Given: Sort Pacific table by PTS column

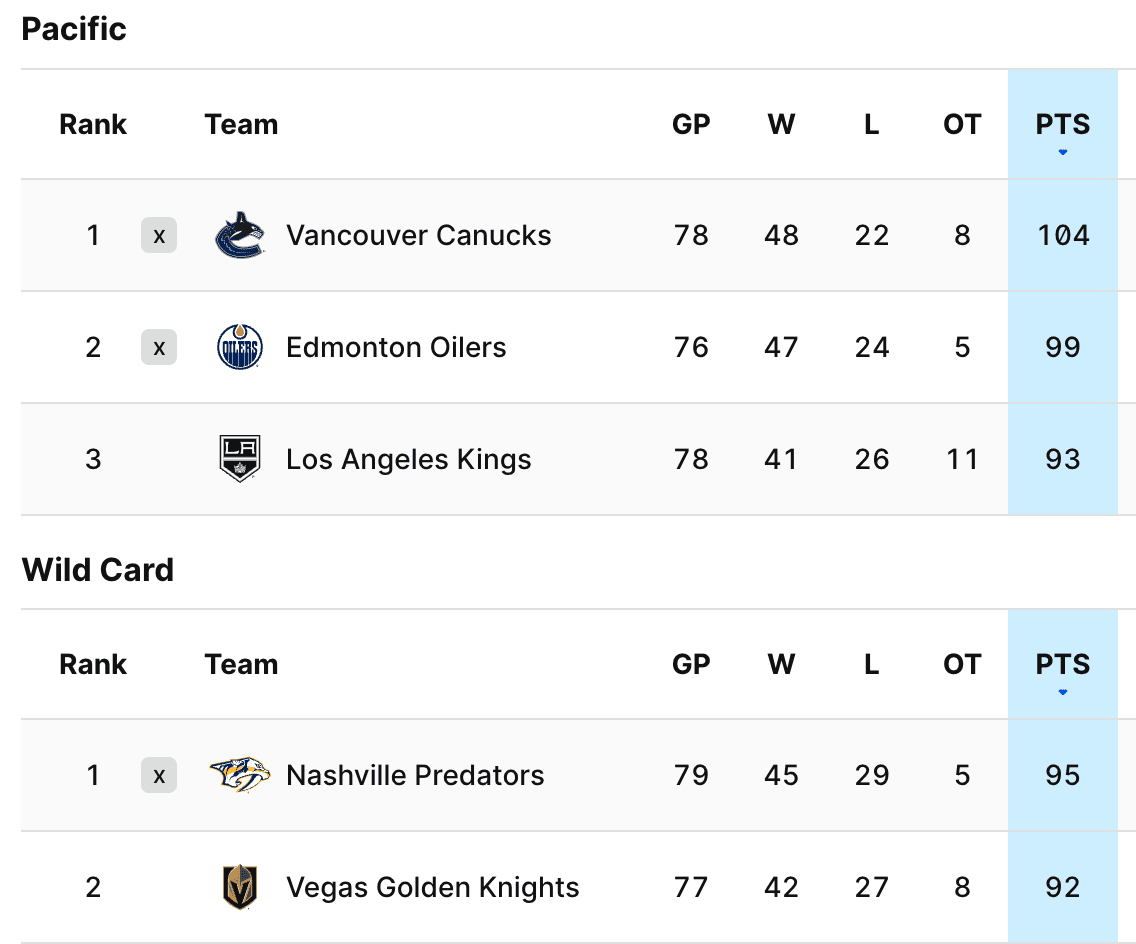Looking at the screenshot, I should pyautogui.click(x=1062, y=125).
